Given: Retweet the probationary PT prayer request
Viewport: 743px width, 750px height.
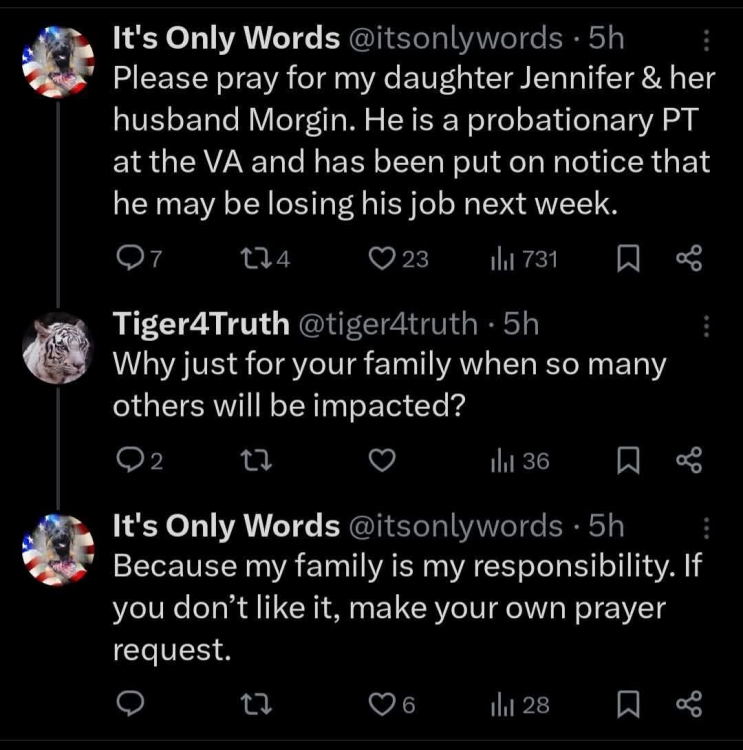Looking at the screenshot, I should 256,260.
